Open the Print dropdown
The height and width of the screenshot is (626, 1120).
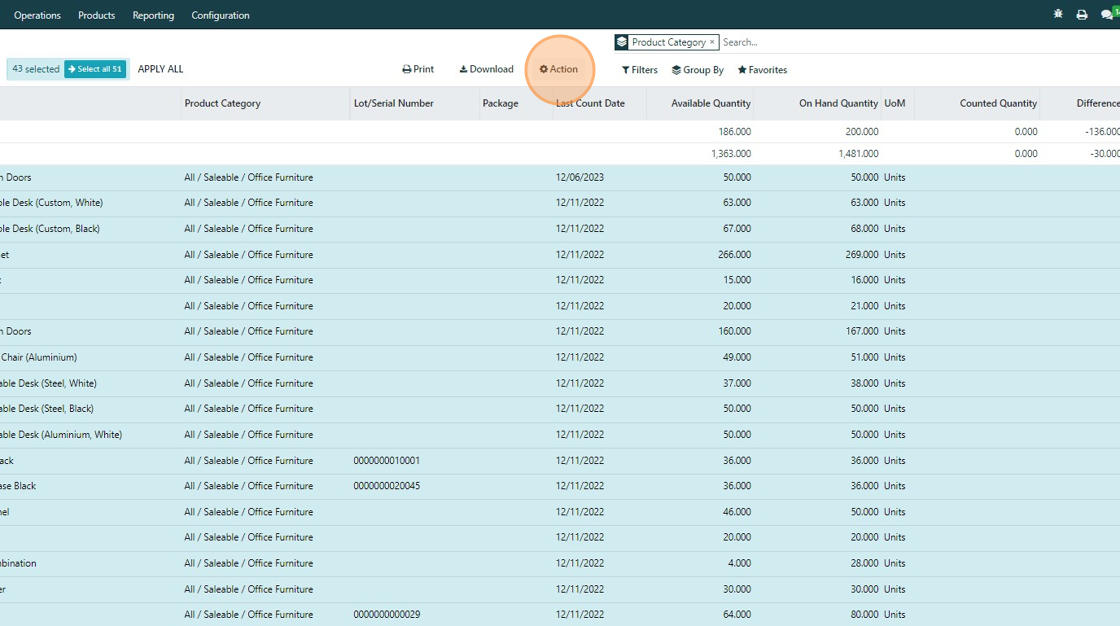tap(418, 70)
